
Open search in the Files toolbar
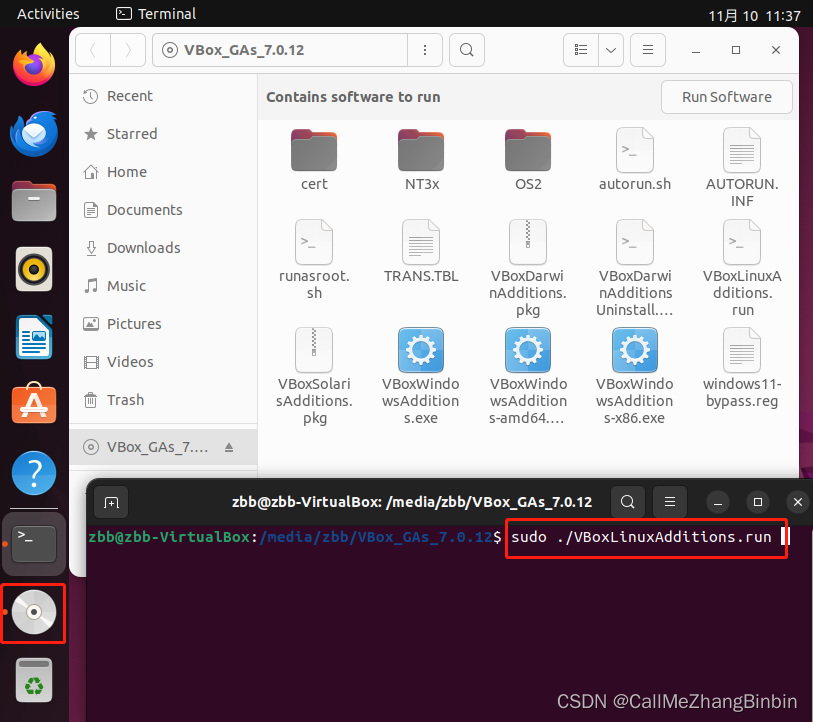coord(466,50)
